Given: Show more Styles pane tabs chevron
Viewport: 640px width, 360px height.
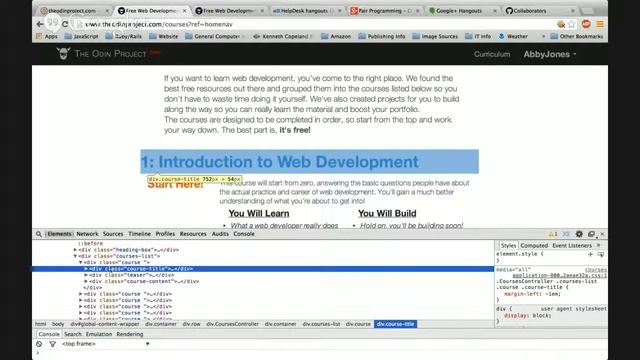Looking at the screenshot, I should point(599,245).
